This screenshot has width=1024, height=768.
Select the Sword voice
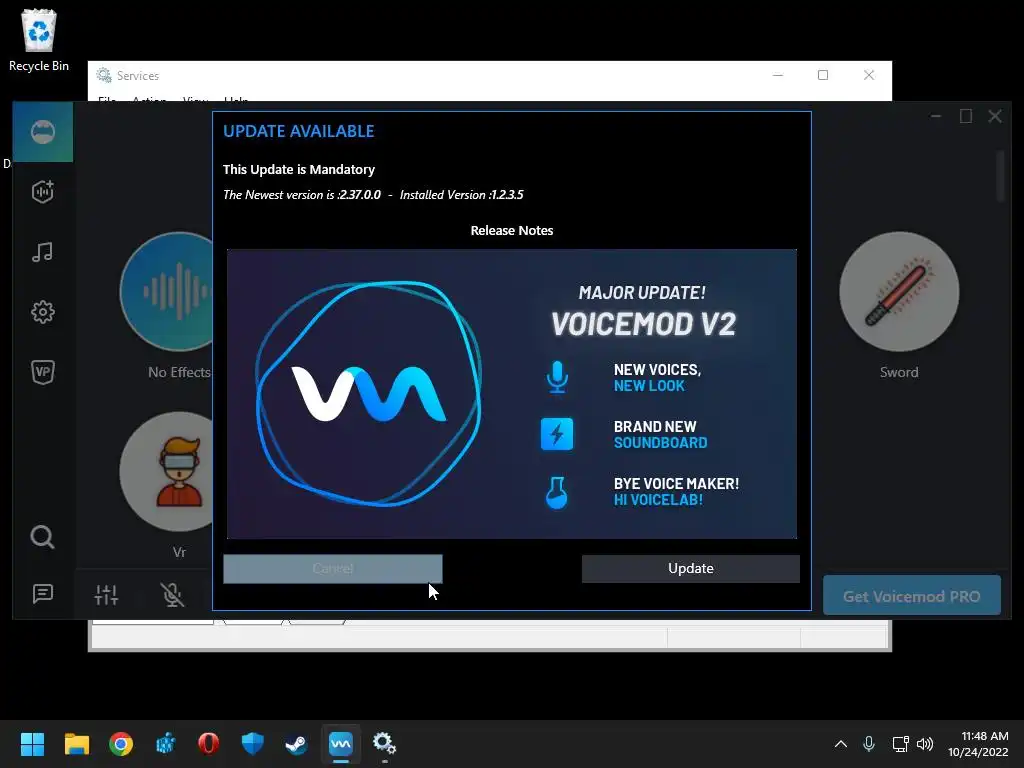point(899,292)
